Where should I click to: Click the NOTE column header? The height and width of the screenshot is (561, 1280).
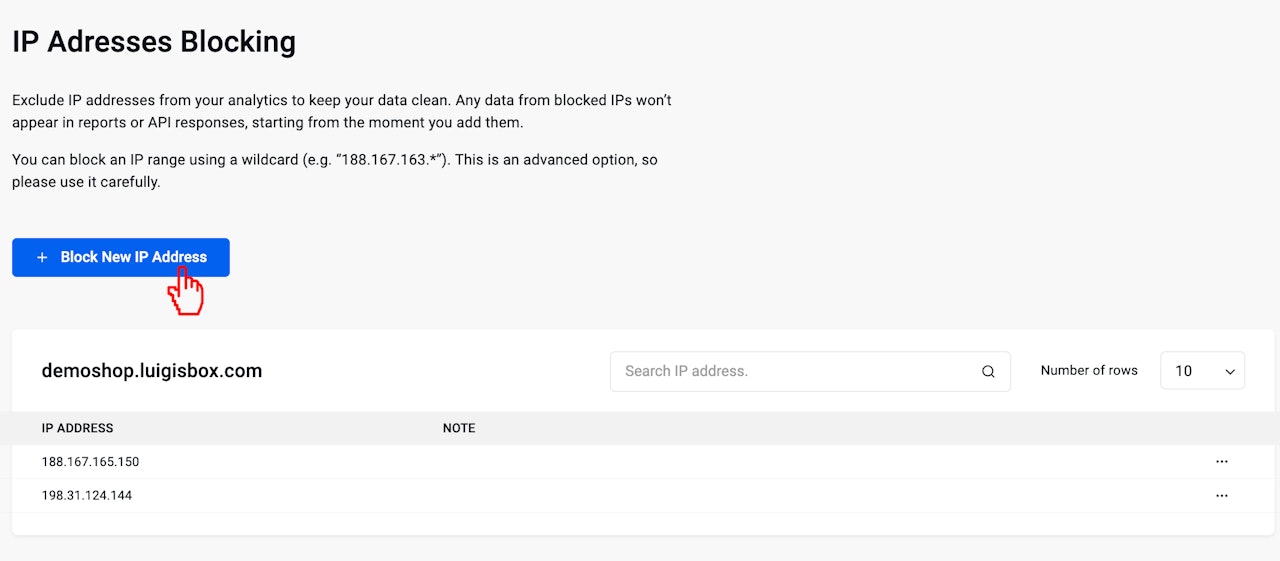(x=459, y=428)
